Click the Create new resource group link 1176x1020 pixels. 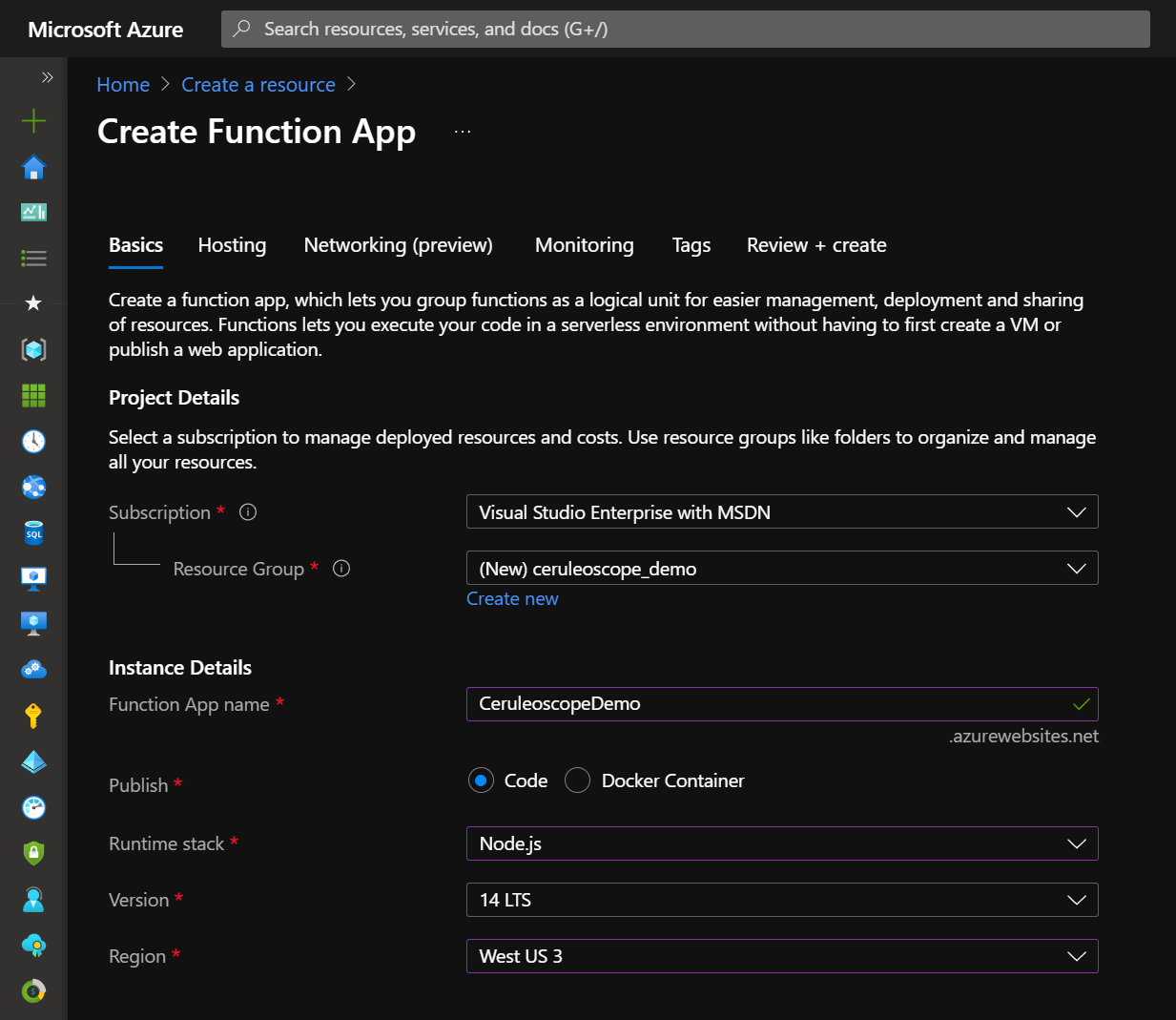coord(512,599)
